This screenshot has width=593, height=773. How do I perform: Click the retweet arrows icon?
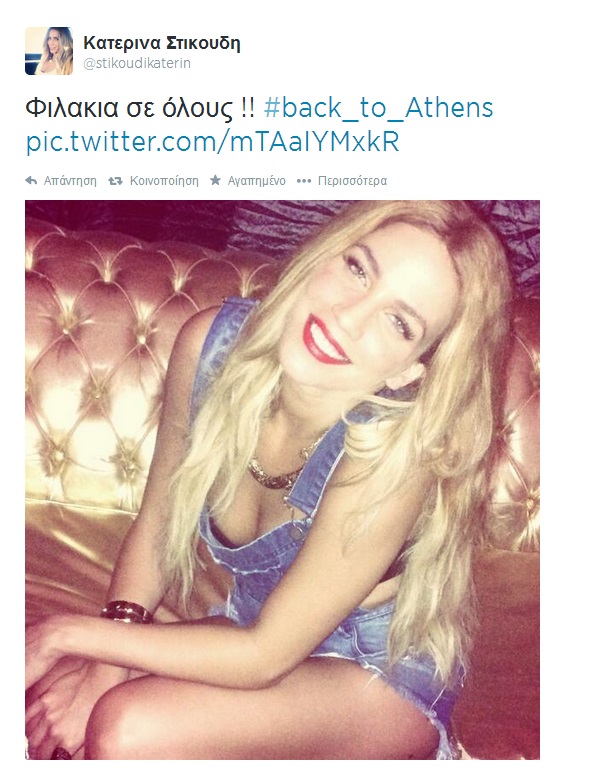coord(115,181)
